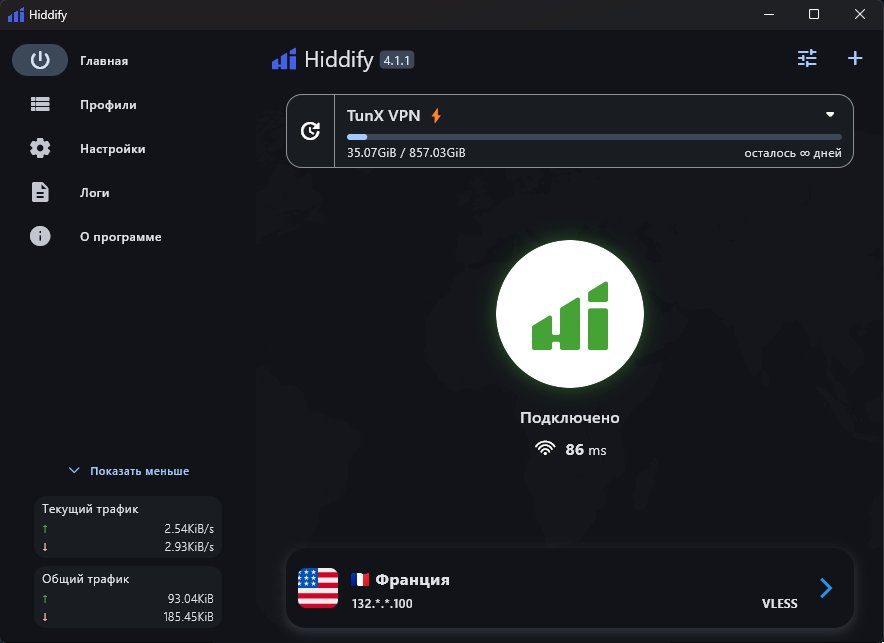The image size is (884, 643).
Task: Click the version badge 4.1.1
Action: click(397, 60)
